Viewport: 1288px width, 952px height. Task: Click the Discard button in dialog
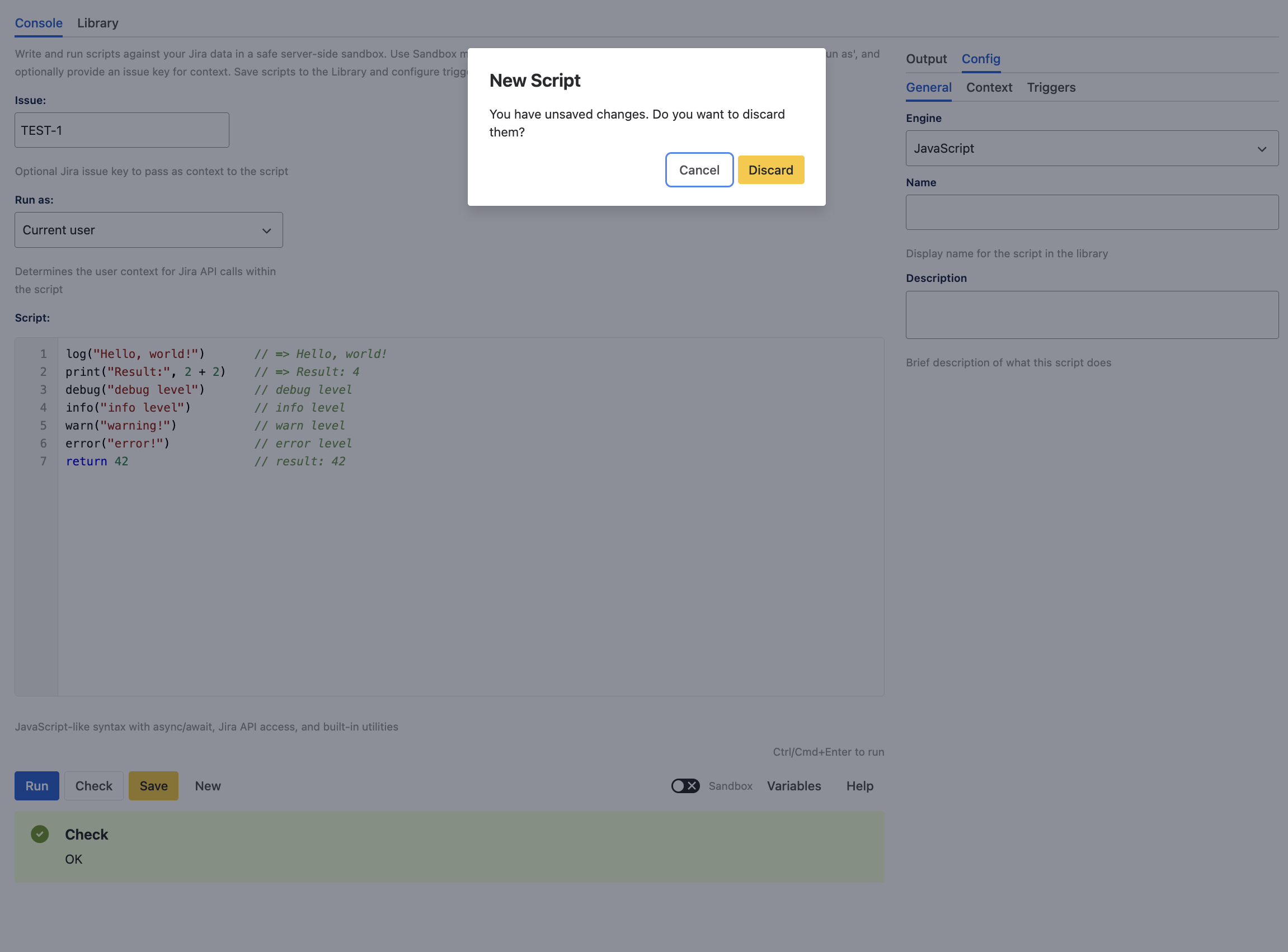tap(770, 170)
